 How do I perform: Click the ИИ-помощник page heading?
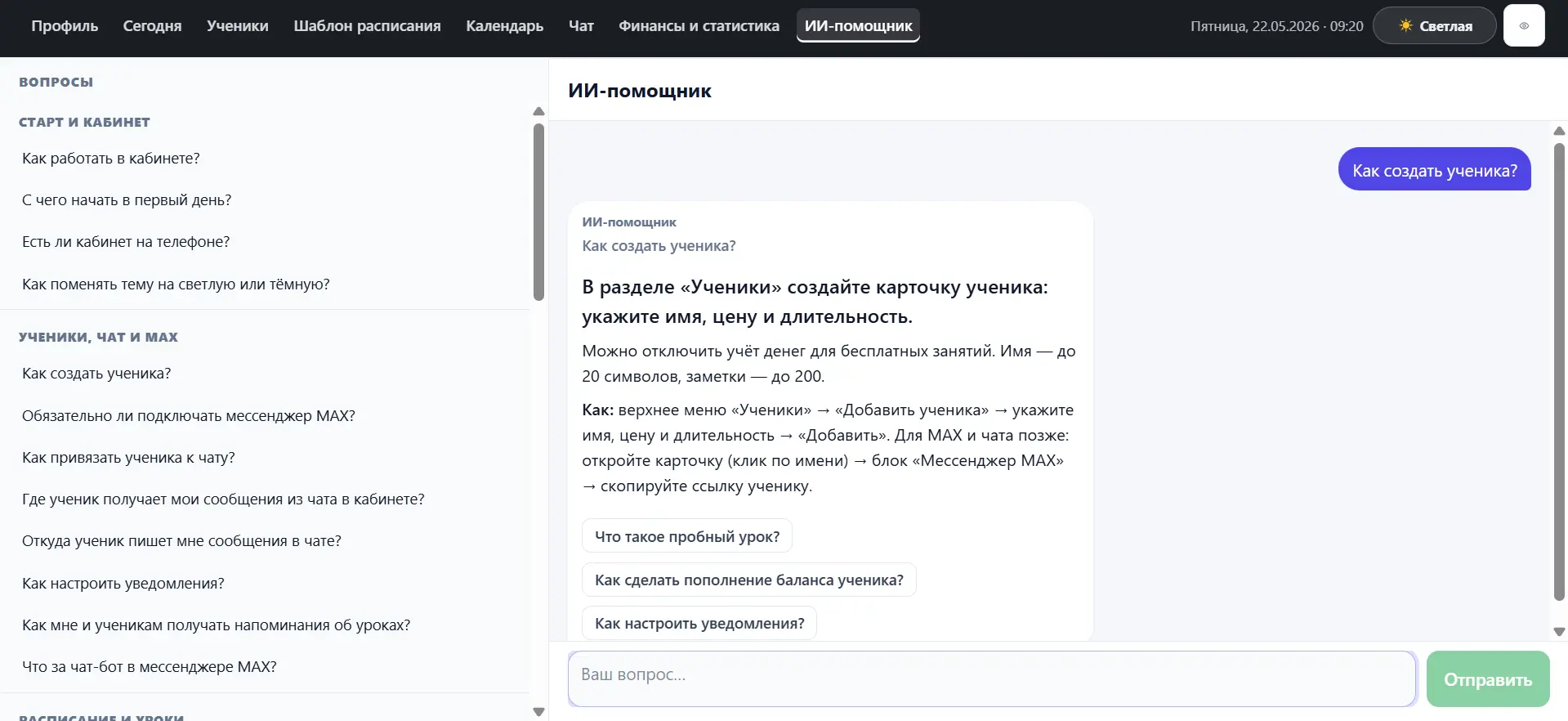640,91
